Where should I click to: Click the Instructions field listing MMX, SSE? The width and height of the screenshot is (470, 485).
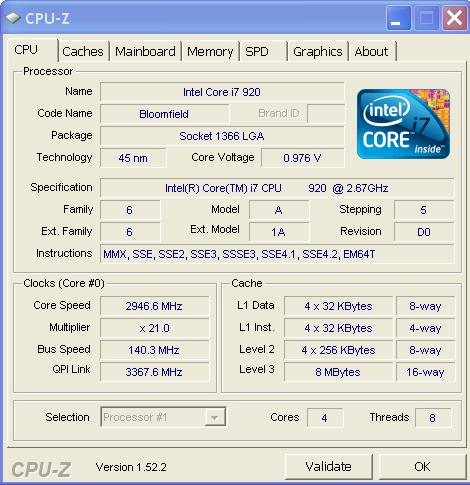coord(277,254)
